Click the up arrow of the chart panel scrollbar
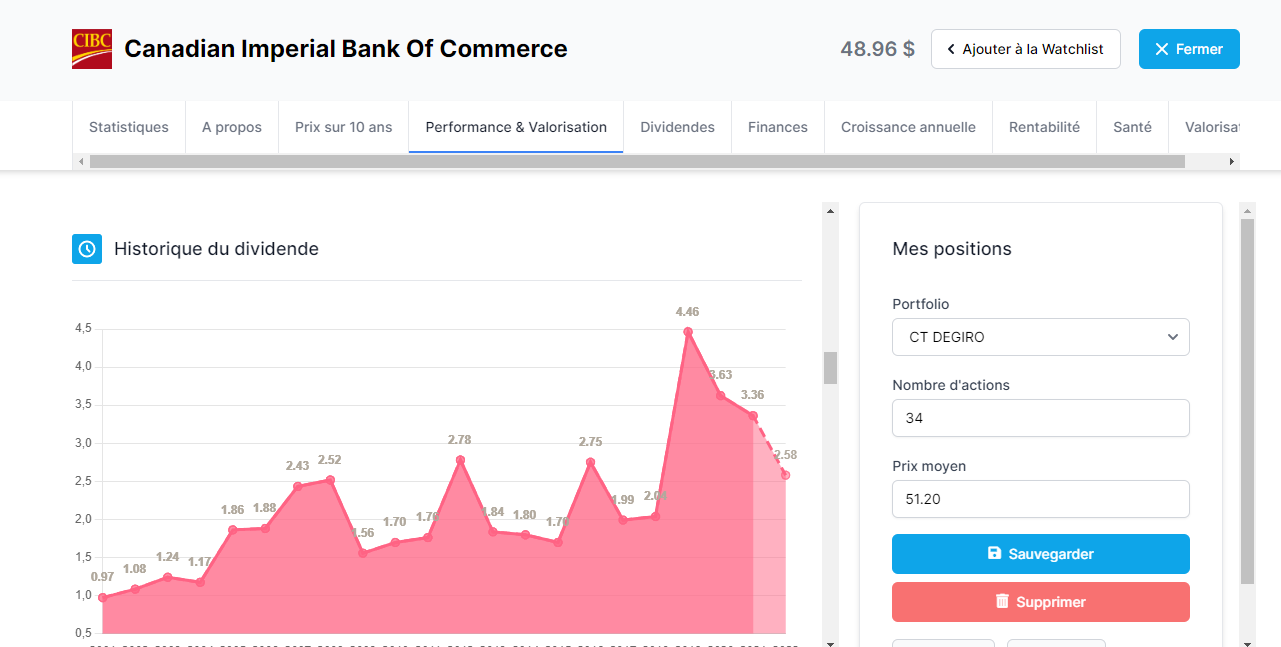The height and width of the screenshot is (647, 1281). pyautogui.click(x=830, y=210)
